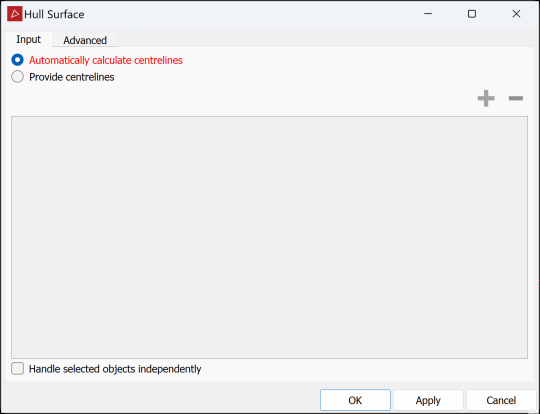The width and height of the screenshot is (540, 414).
Task: Maximize the Hull Surface window
Action: 472,14
